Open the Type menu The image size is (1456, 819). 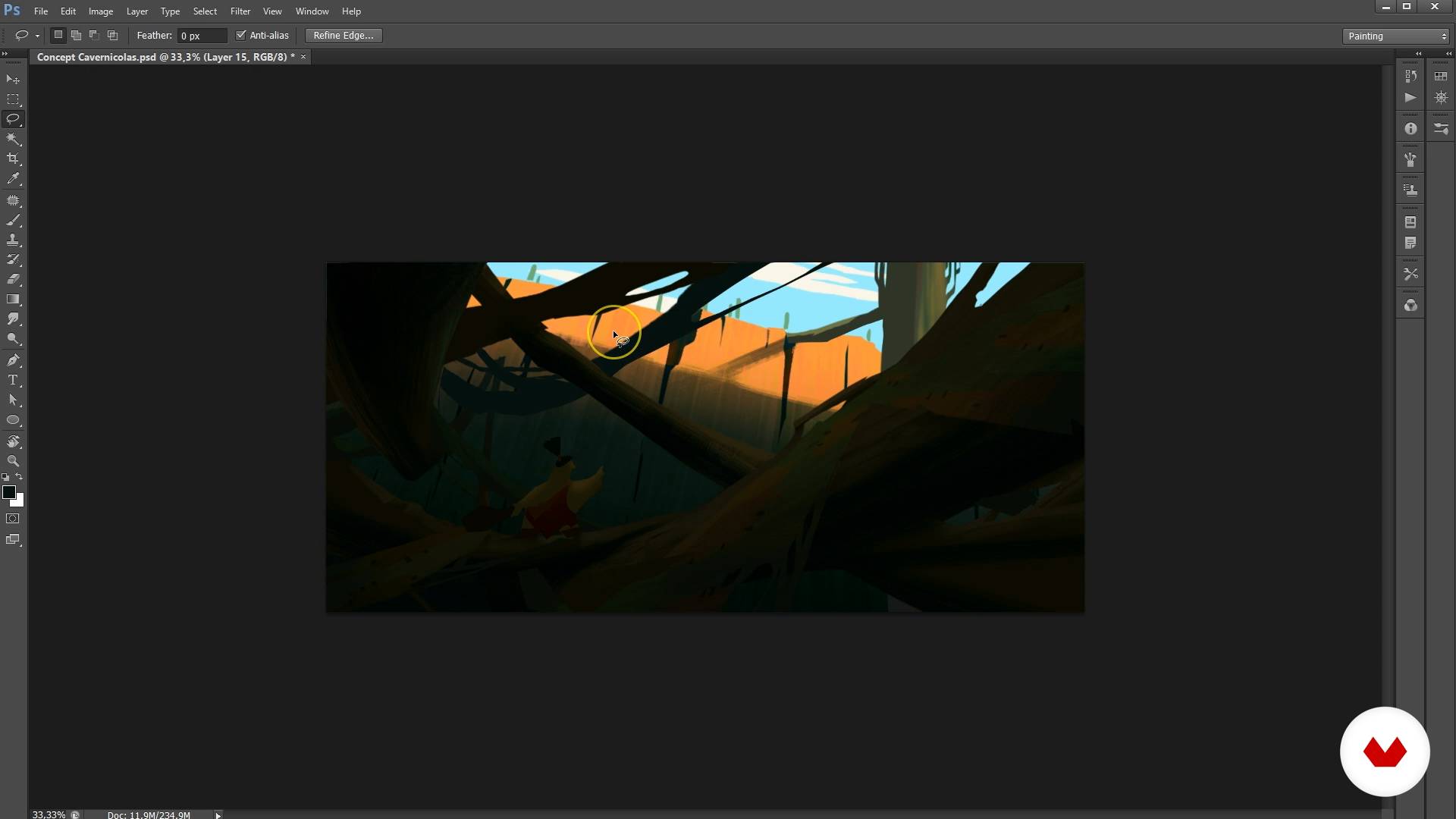(x=170, y=11)
